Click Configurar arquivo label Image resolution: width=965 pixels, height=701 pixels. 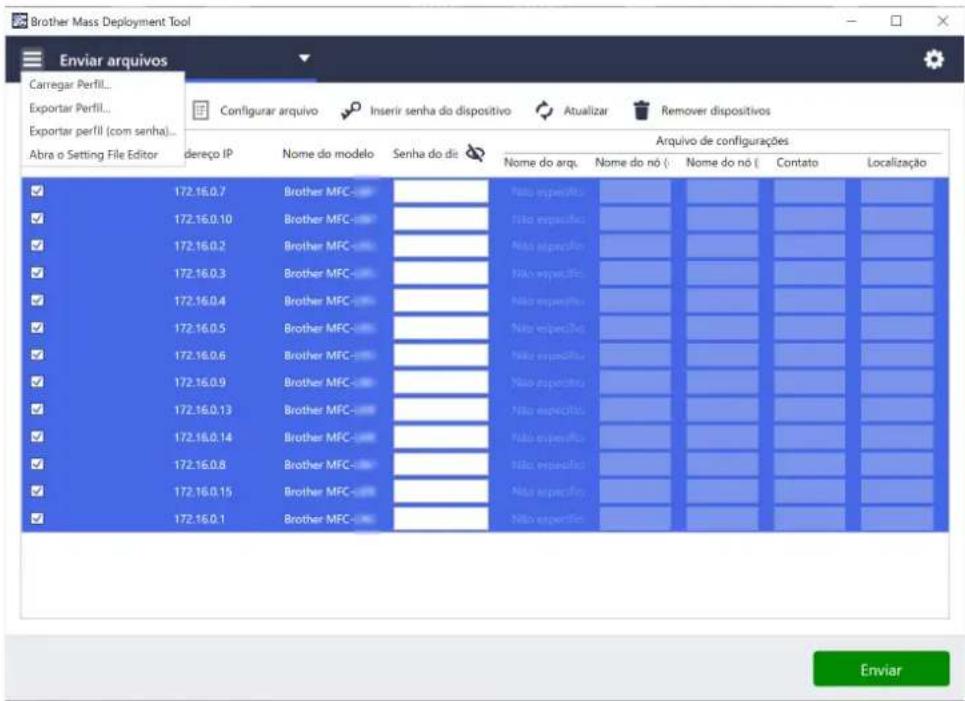coord(269,111)
